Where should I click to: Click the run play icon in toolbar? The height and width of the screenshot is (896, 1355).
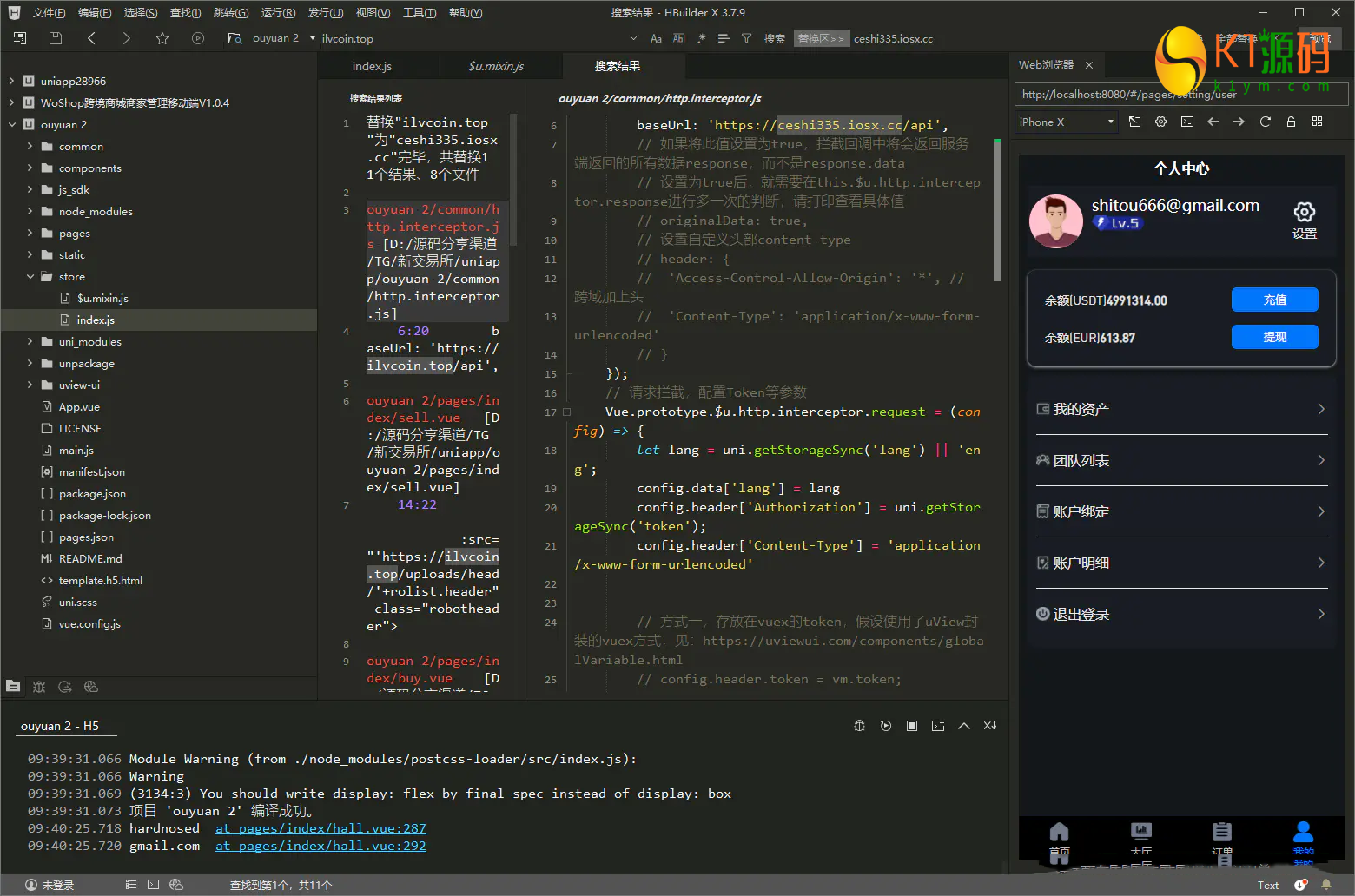pos(198,38)
